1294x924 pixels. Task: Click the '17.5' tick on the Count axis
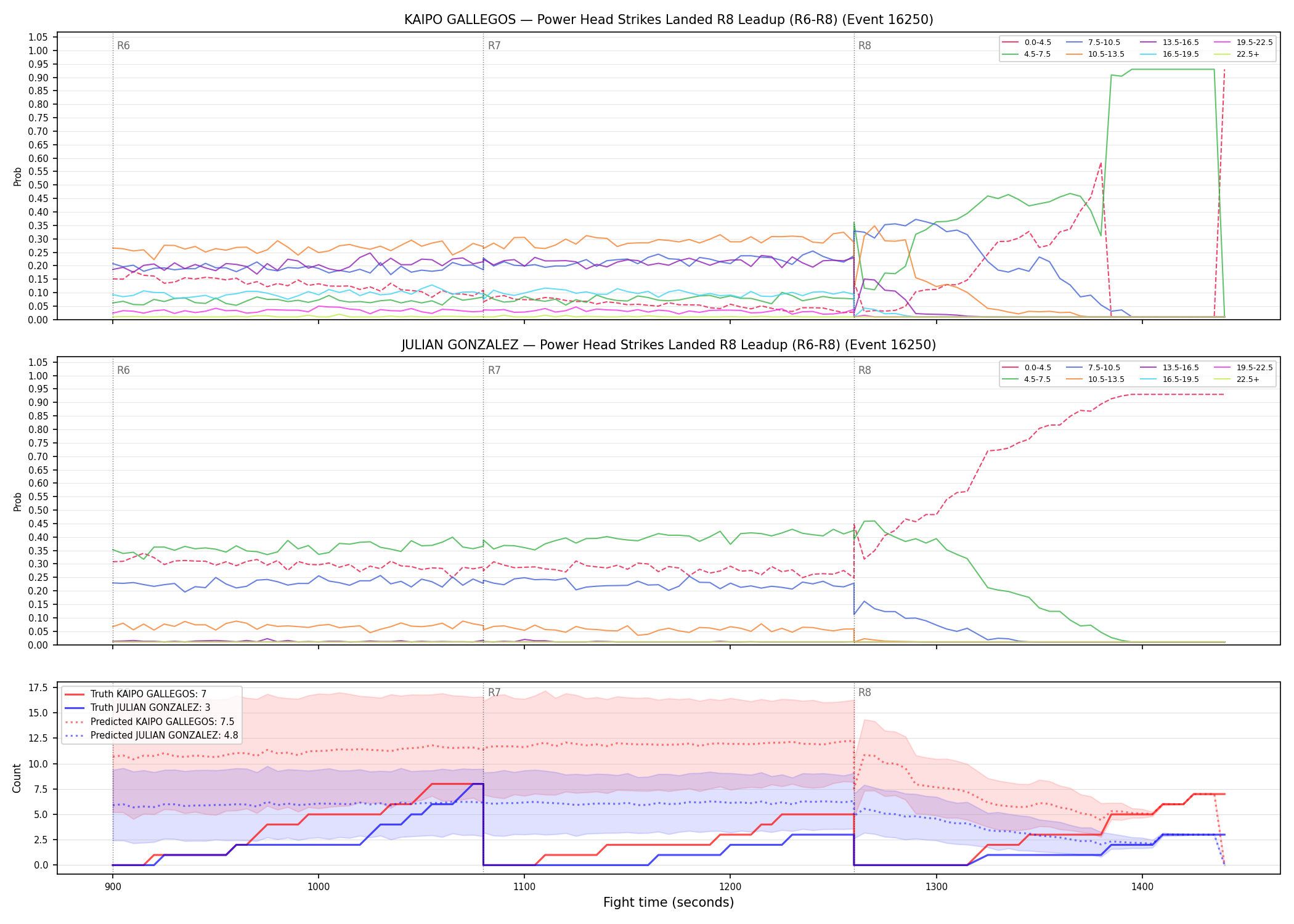(39, 688)
